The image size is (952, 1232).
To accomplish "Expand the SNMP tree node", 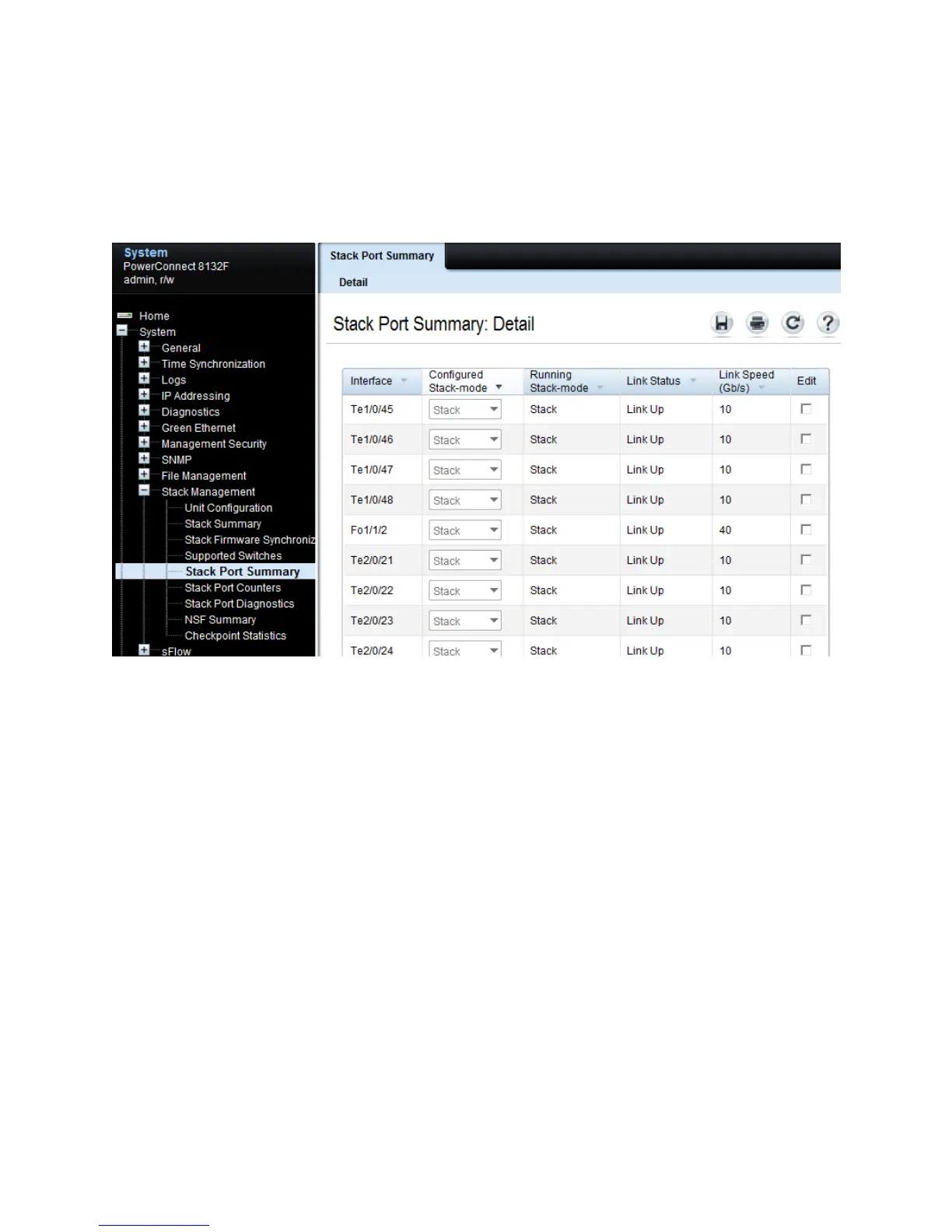I will (x=144, y=458).
